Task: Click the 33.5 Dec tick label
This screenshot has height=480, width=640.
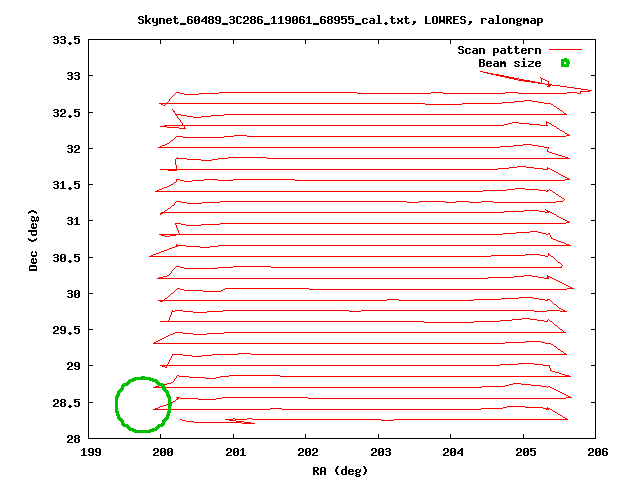Action: coord(66,40)
